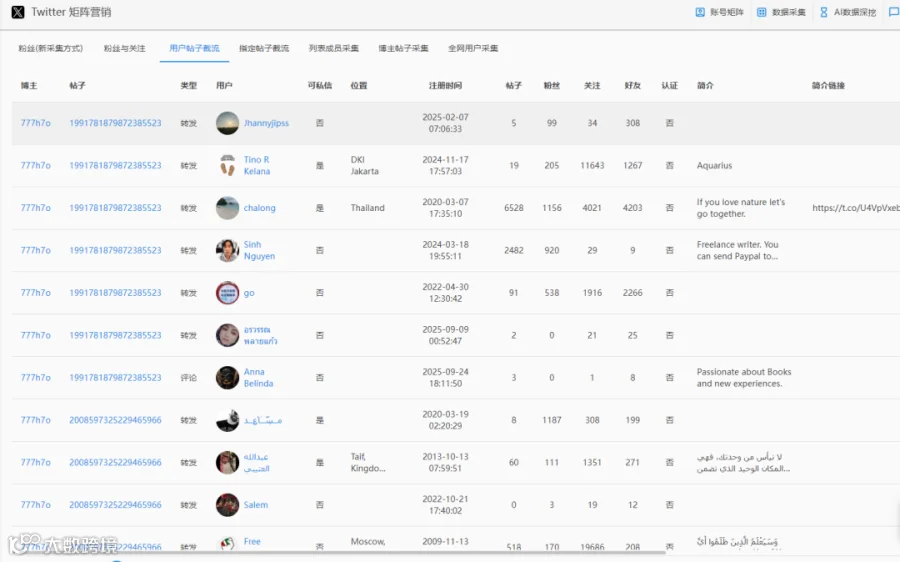
Task: Open the chalong user link
Action: (x=259, y=208)
